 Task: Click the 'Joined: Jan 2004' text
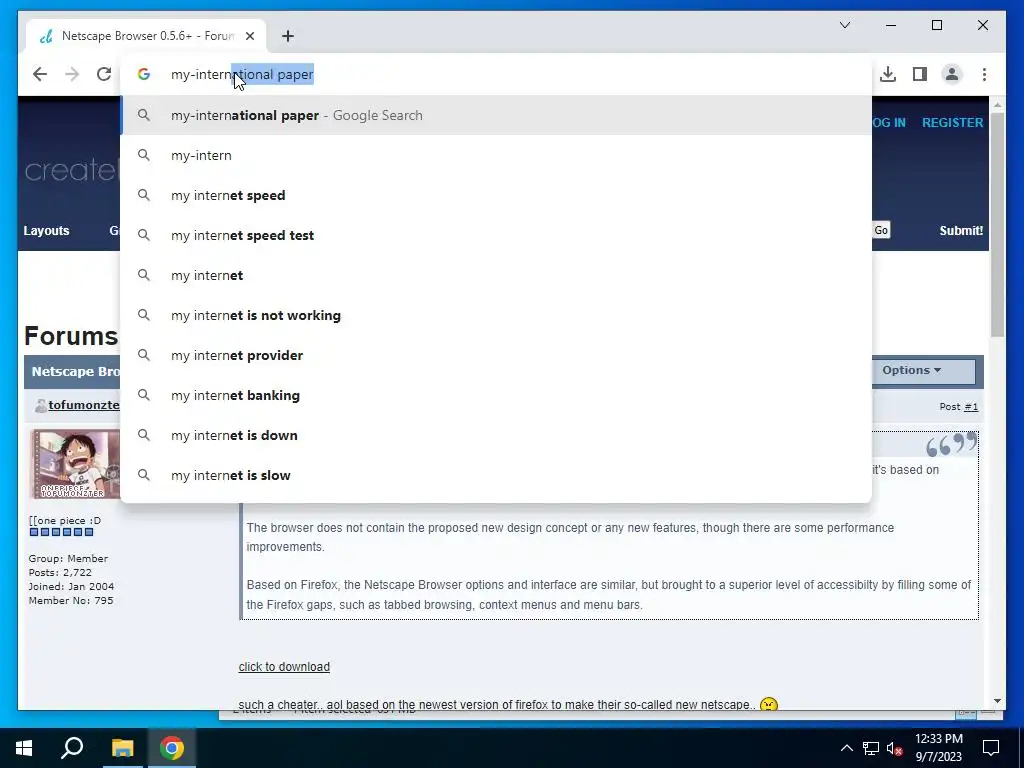[x=71, y=586]
